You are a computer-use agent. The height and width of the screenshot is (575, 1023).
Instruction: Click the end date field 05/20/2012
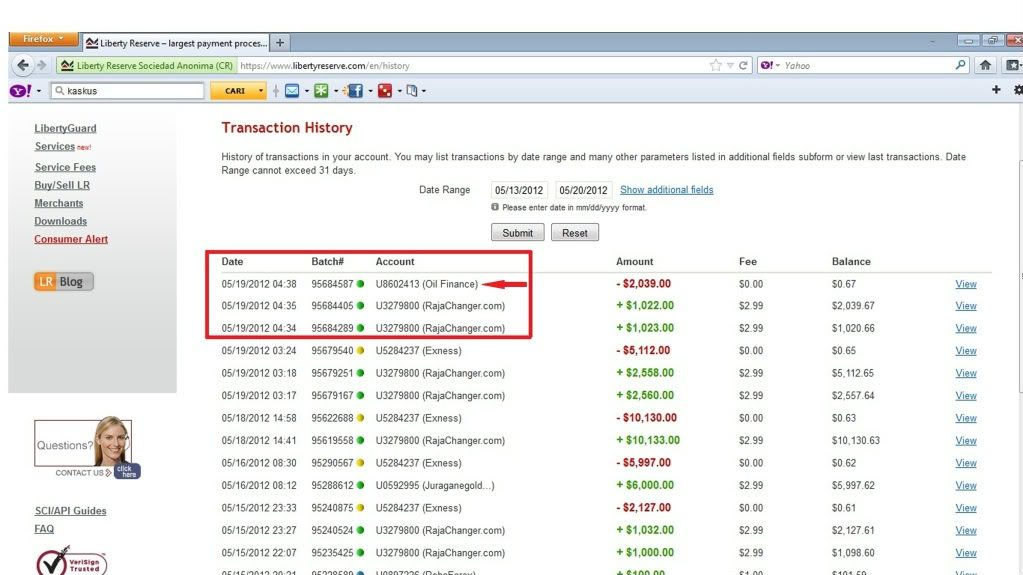point(583,190)
